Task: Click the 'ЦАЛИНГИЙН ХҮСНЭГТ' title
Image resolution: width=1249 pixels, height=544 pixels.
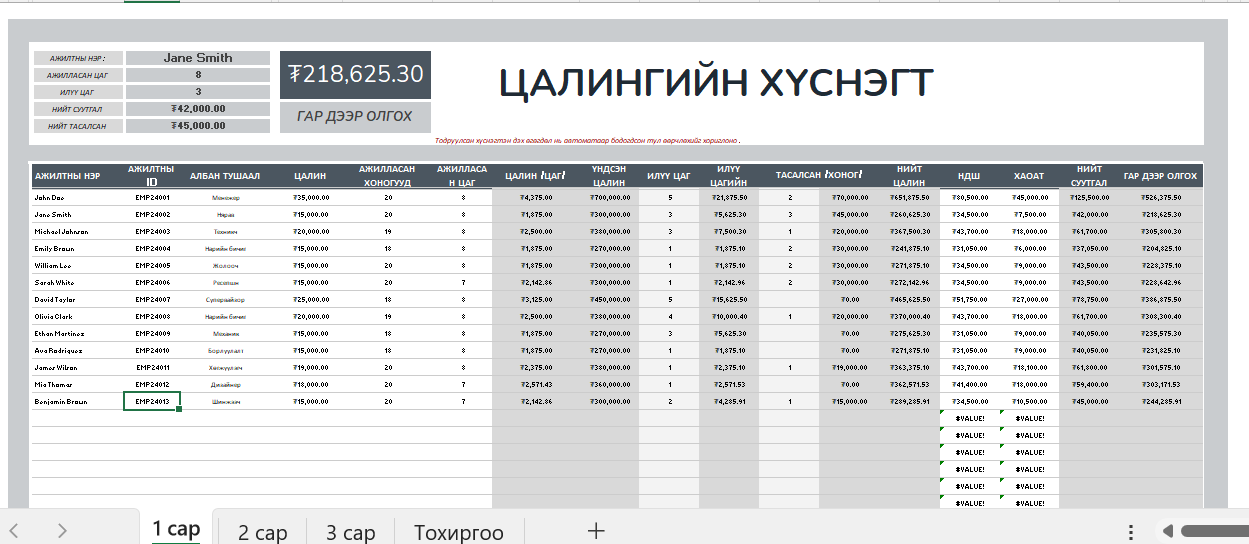Action: [716, 83]
